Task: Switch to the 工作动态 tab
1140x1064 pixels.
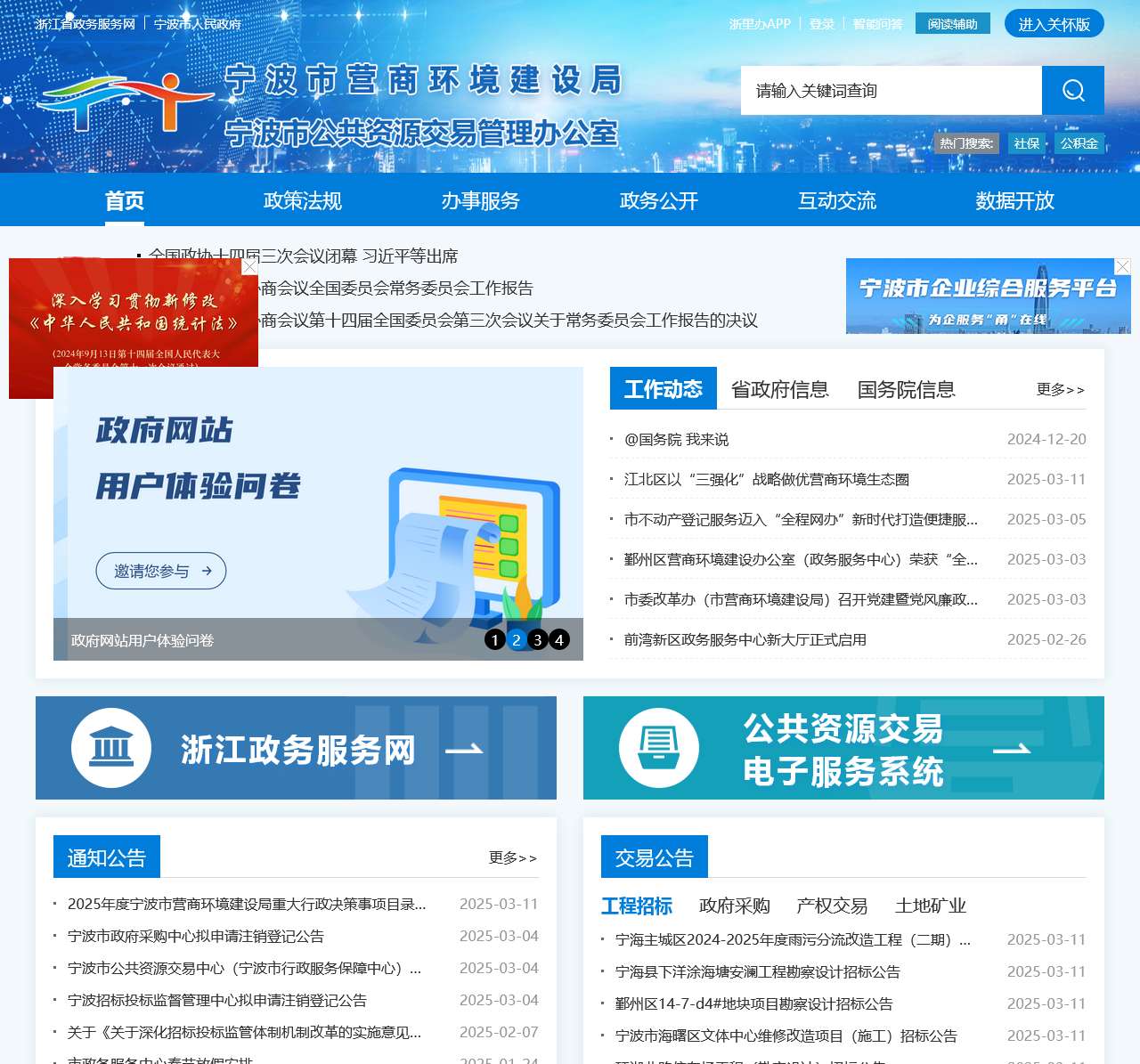Action: 664,388
